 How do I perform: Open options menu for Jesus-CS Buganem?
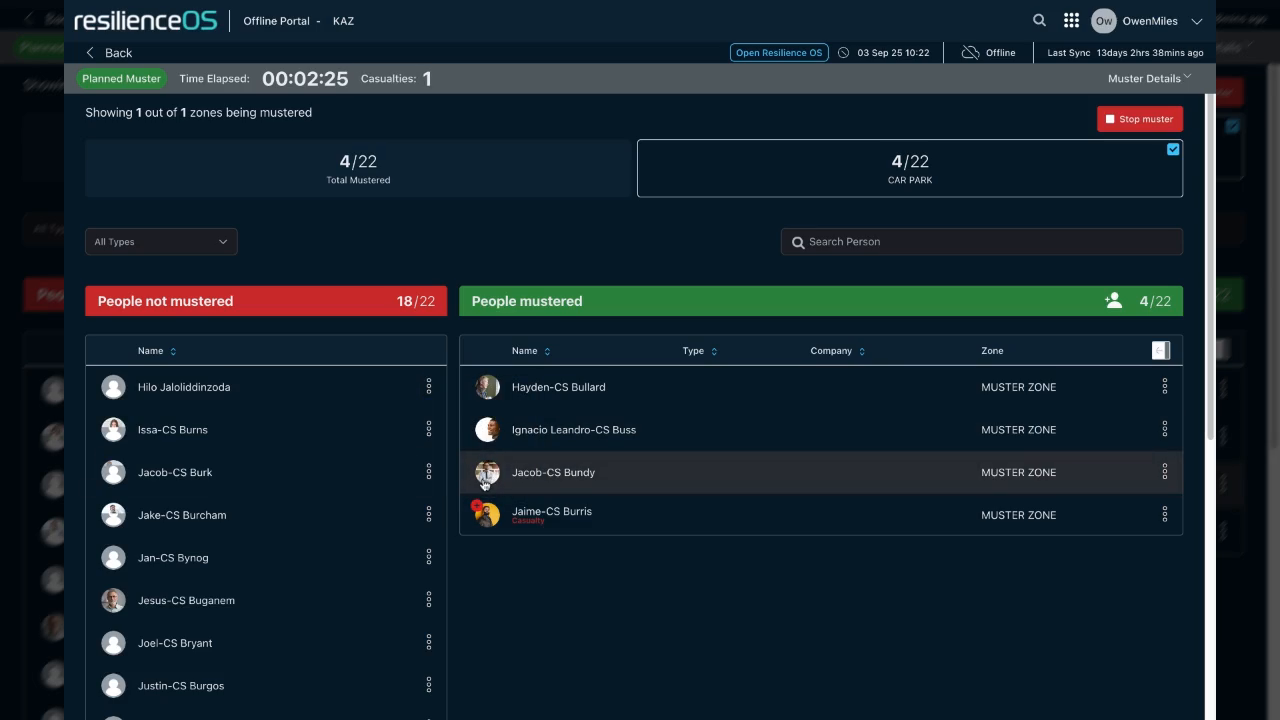pyautogui.click(x=429, y=599)
